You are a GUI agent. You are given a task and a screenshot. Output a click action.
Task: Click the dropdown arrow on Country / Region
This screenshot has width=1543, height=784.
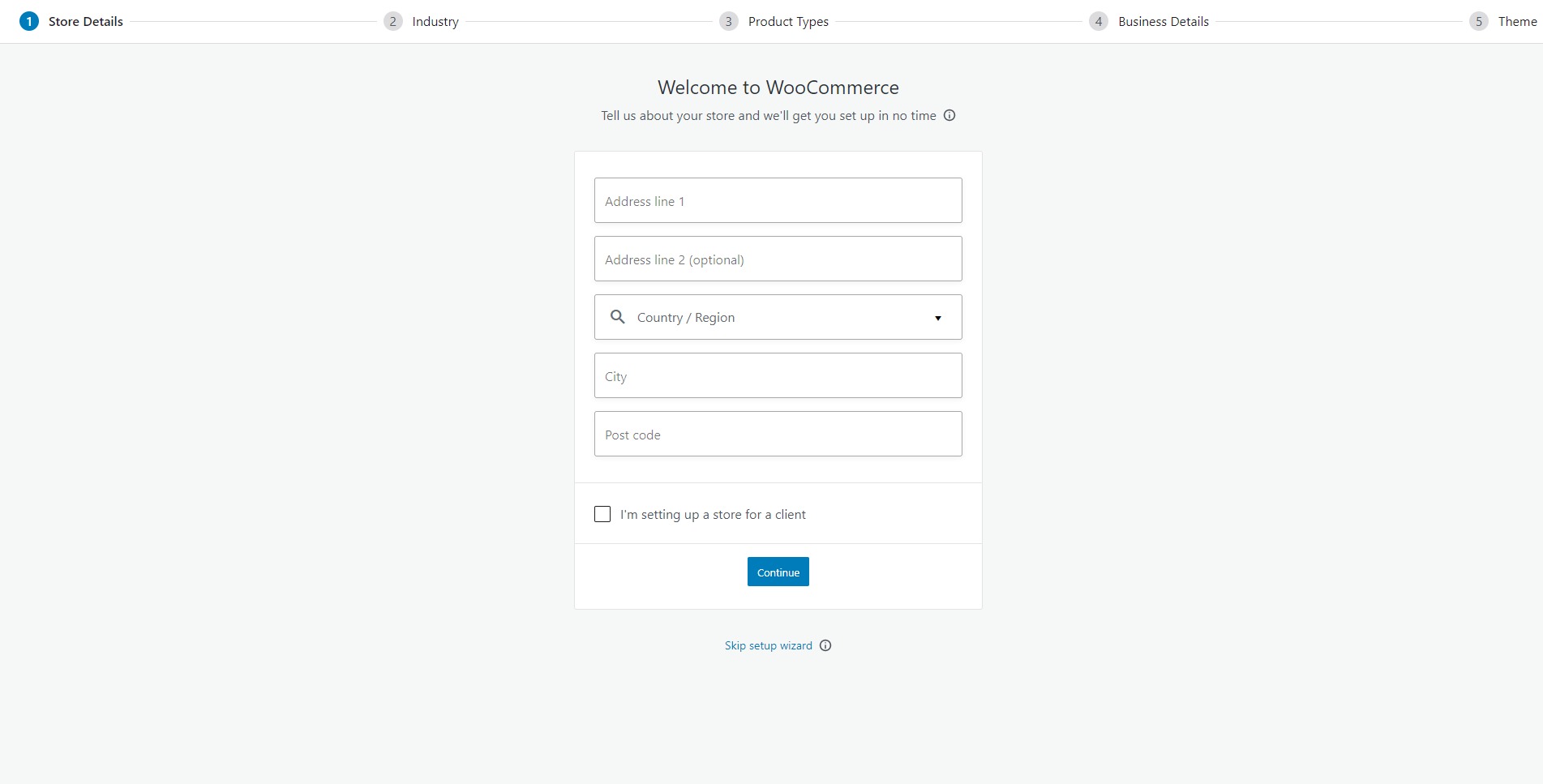click(937, 317)
